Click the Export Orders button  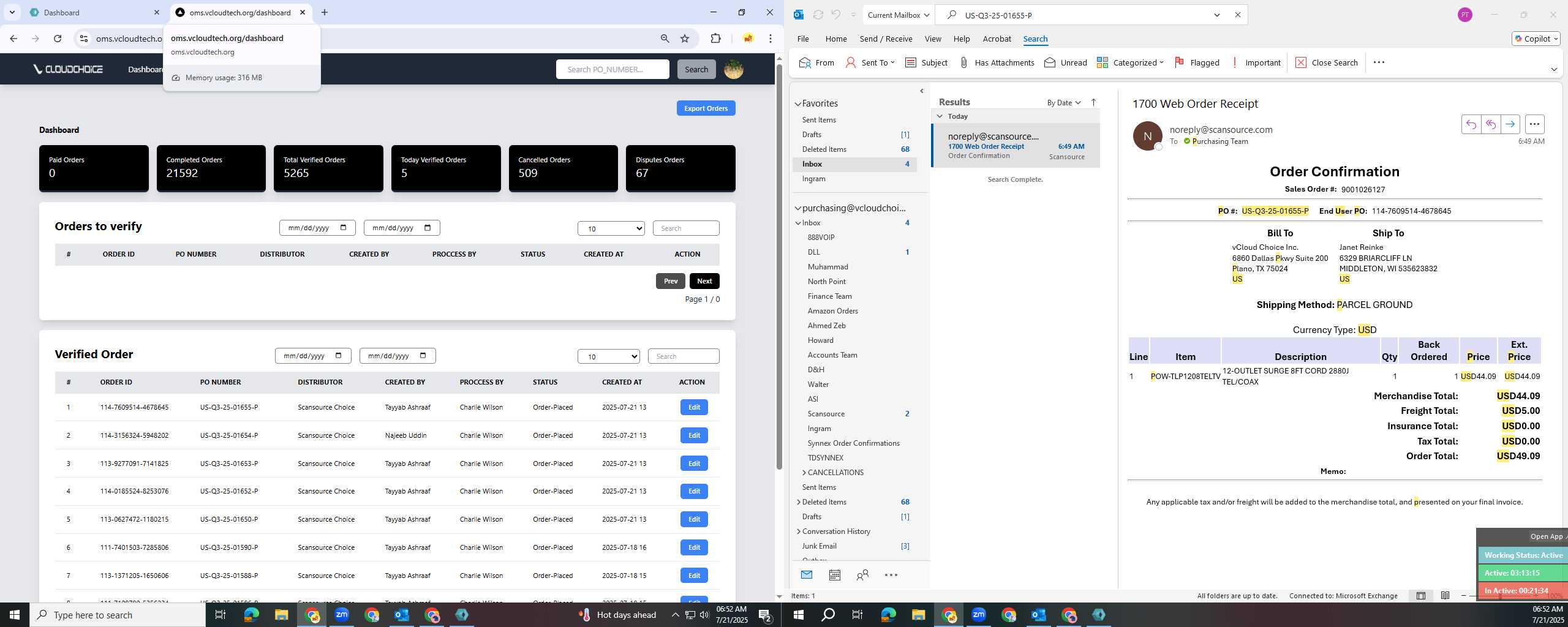point(706,108)
